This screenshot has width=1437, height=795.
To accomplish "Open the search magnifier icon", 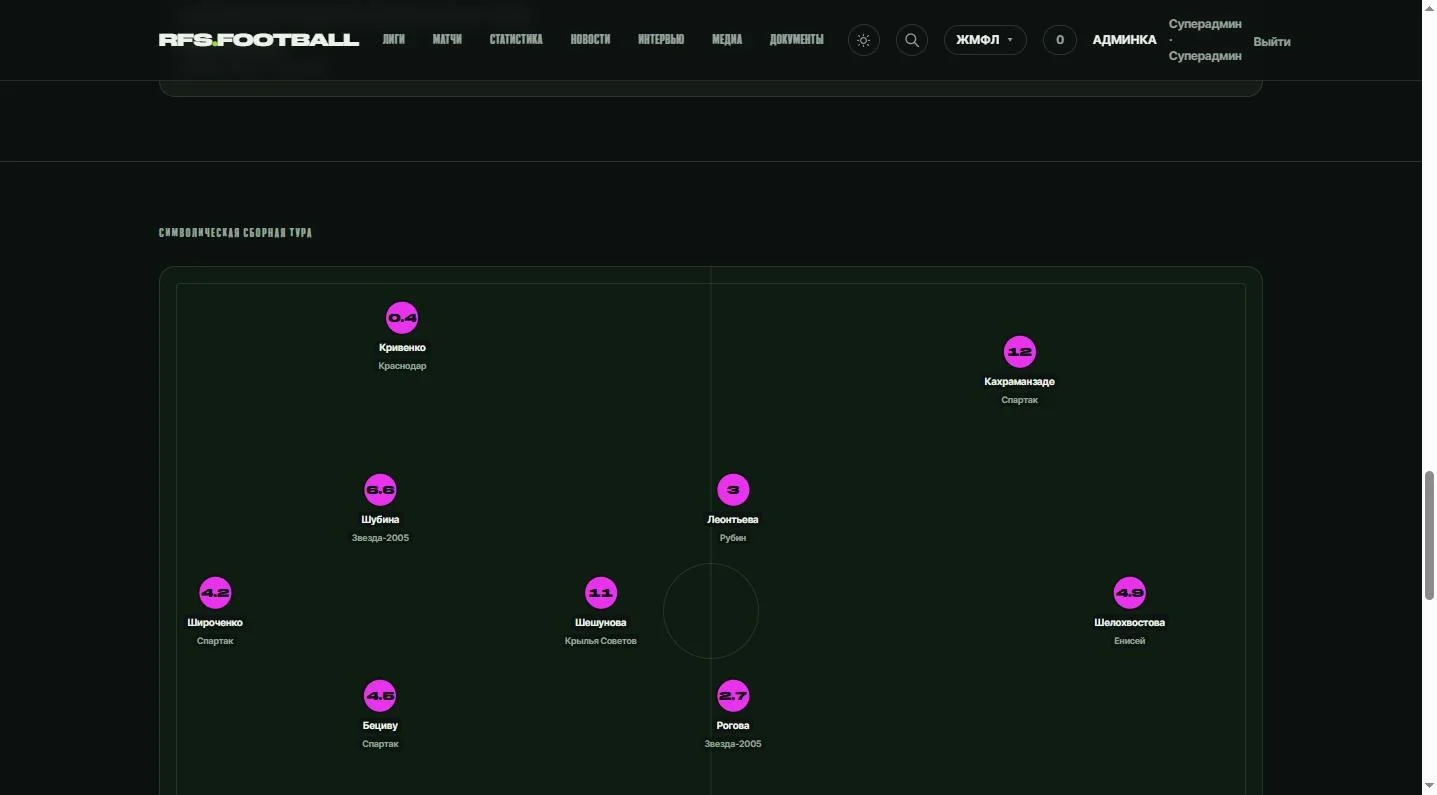I will coord(911,40).
